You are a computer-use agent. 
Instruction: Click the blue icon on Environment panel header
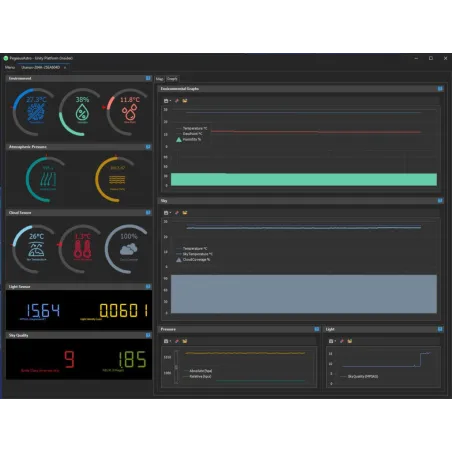coord(148,78)
